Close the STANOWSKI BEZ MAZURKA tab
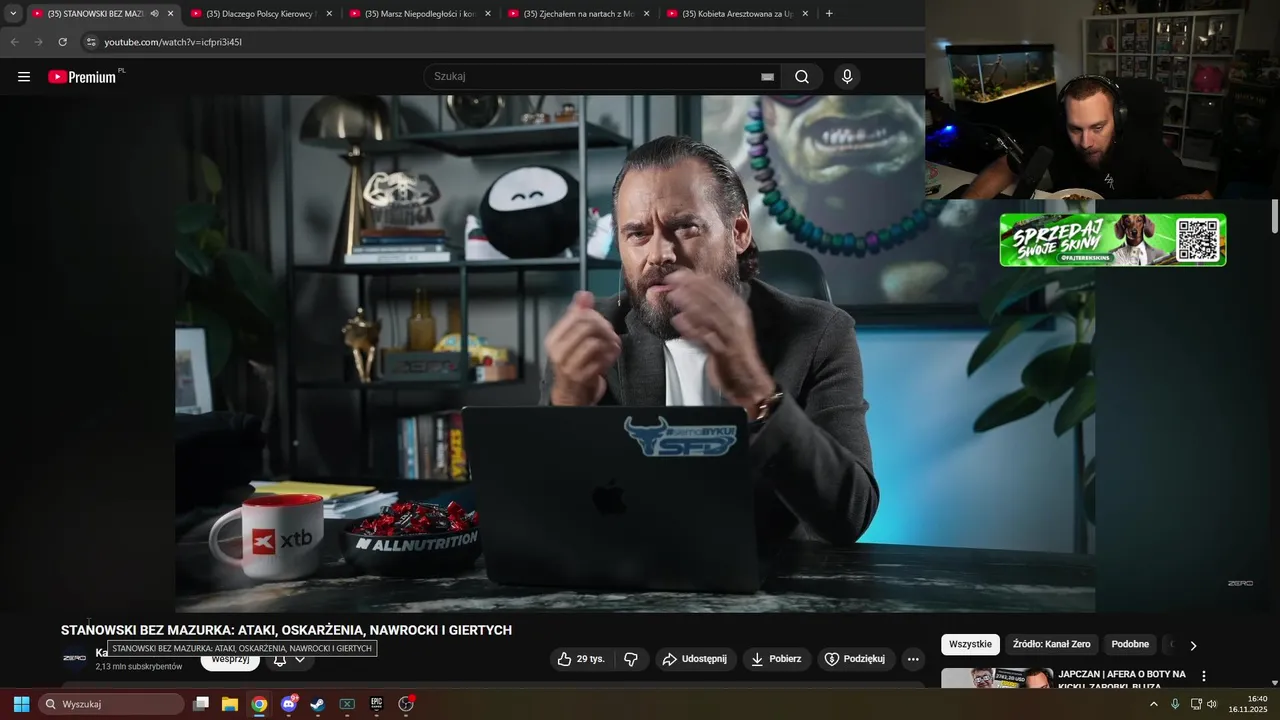Screen dimensions: 1280x720 pyautogui.click(x=170, y=14)
